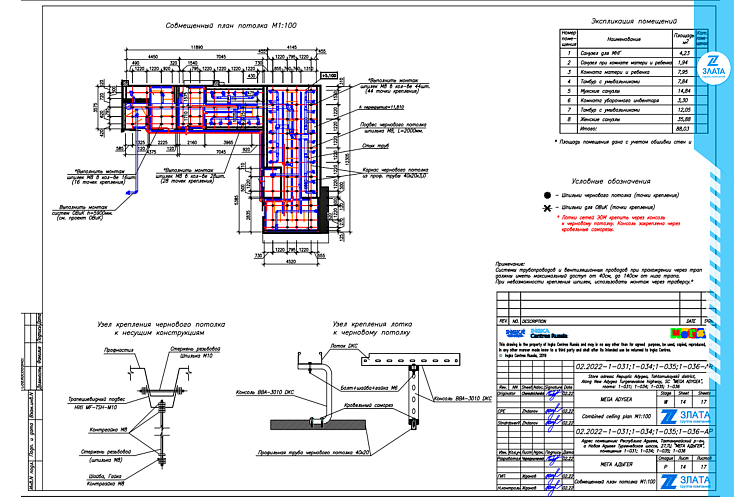The width and height of the screenshot is (746, 497).
Task: Select the Примечание note heading
Action: [516, 261]
